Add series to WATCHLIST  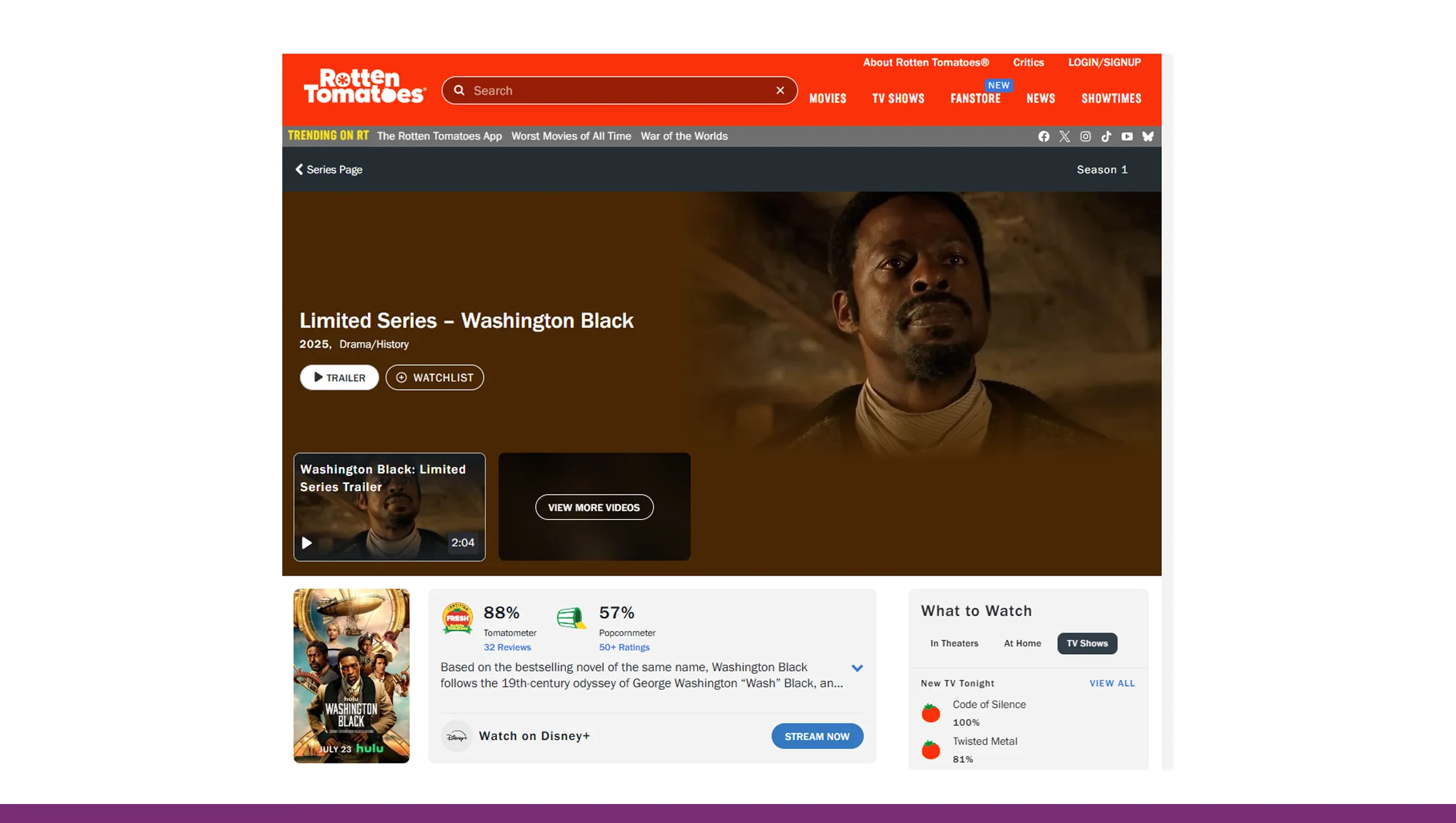(x=434, y=377)
